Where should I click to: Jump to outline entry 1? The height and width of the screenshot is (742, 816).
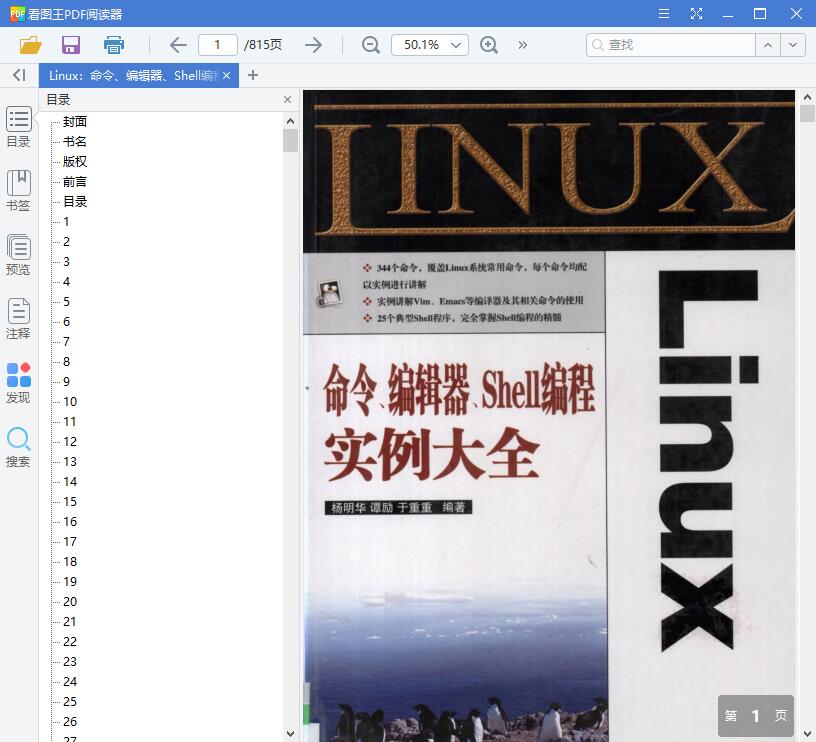point(66,222)
